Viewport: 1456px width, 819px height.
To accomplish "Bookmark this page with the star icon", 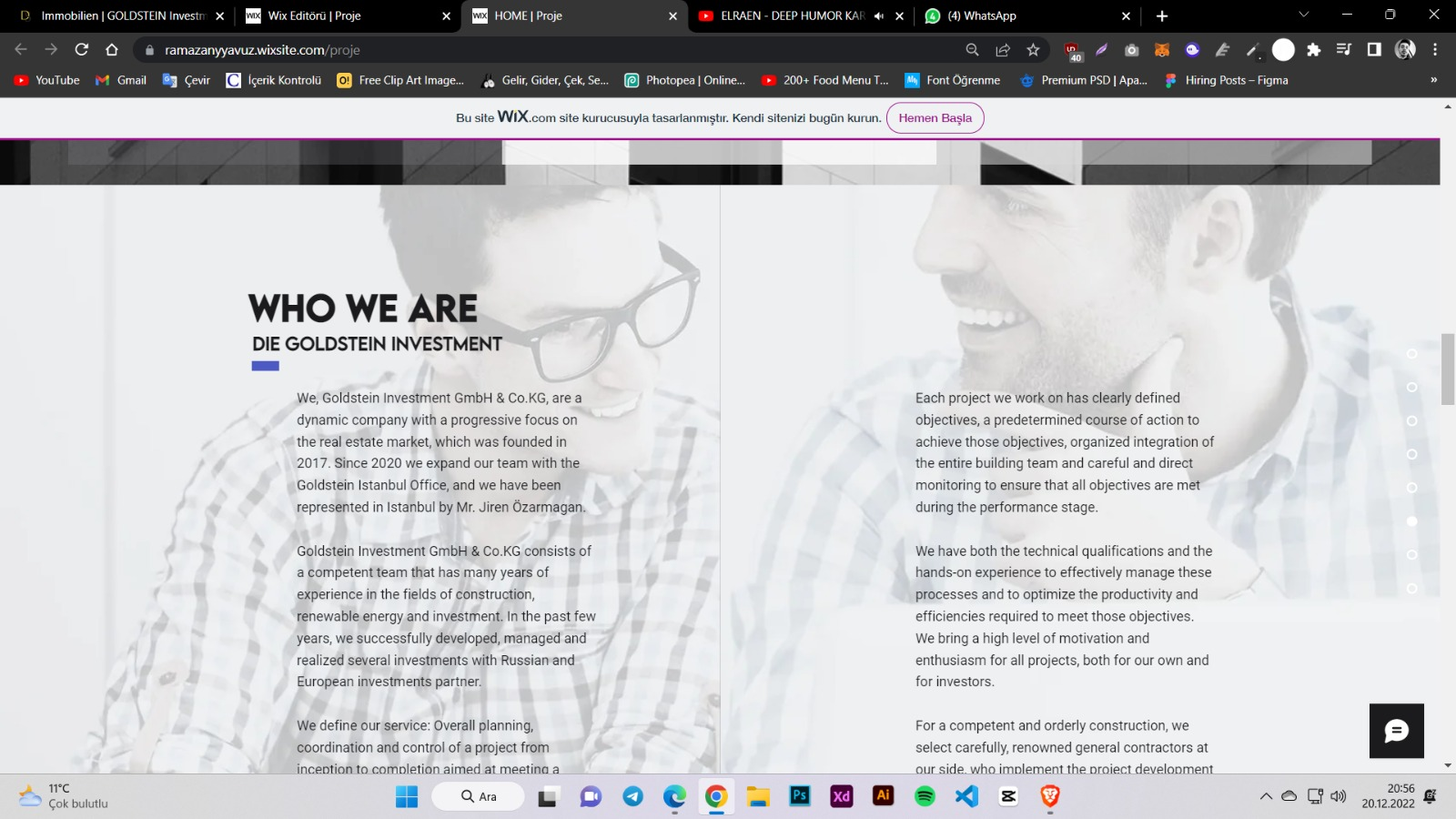I will 1033,50.
